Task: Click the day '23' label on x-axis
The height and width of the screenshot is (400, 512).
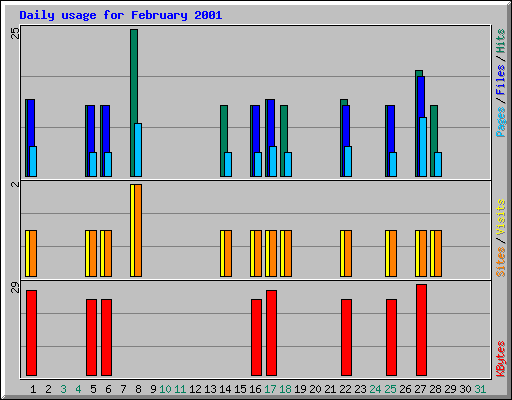Action: tap(360, 389)
